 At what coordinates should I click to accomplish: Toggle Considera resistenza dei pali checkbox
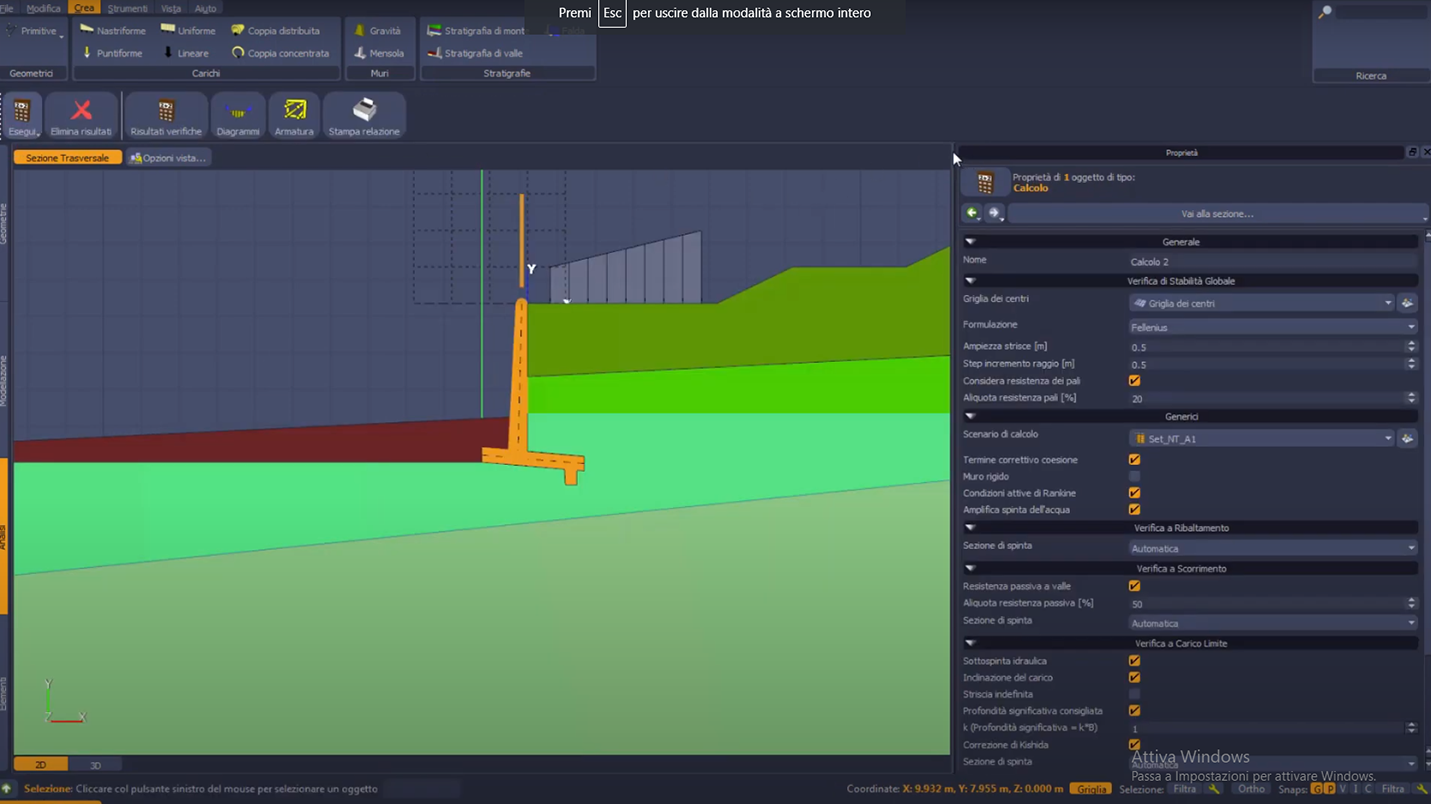(1134, 381)
